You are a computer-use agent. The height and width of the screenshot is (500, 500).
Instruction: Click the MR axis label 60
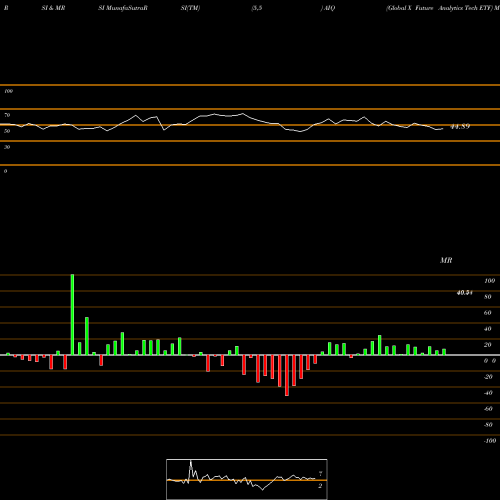click(488, 313)
